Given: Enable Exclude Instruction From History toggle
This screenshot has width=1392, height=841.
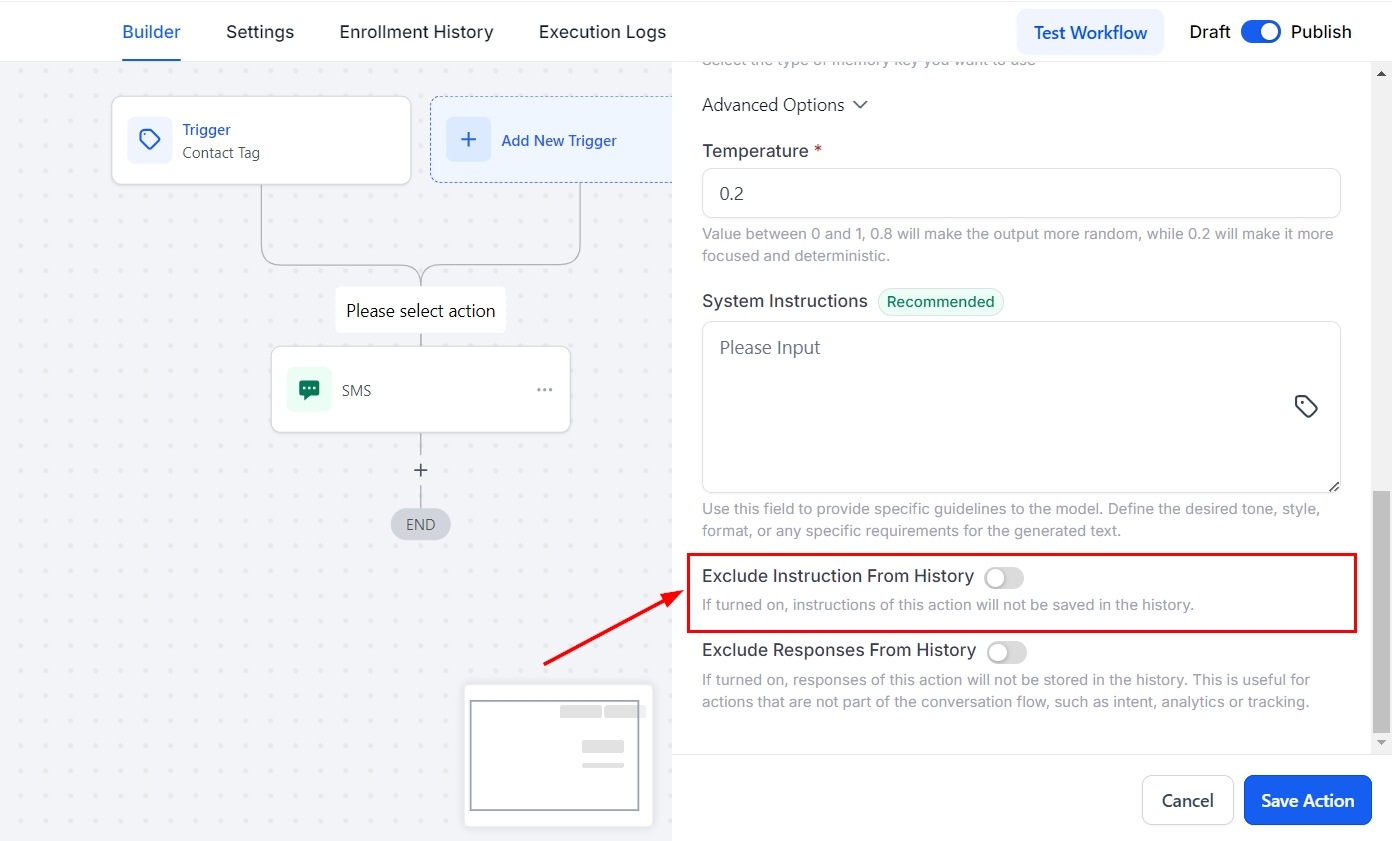Looking at the screenshot, I should (1004, 577).
